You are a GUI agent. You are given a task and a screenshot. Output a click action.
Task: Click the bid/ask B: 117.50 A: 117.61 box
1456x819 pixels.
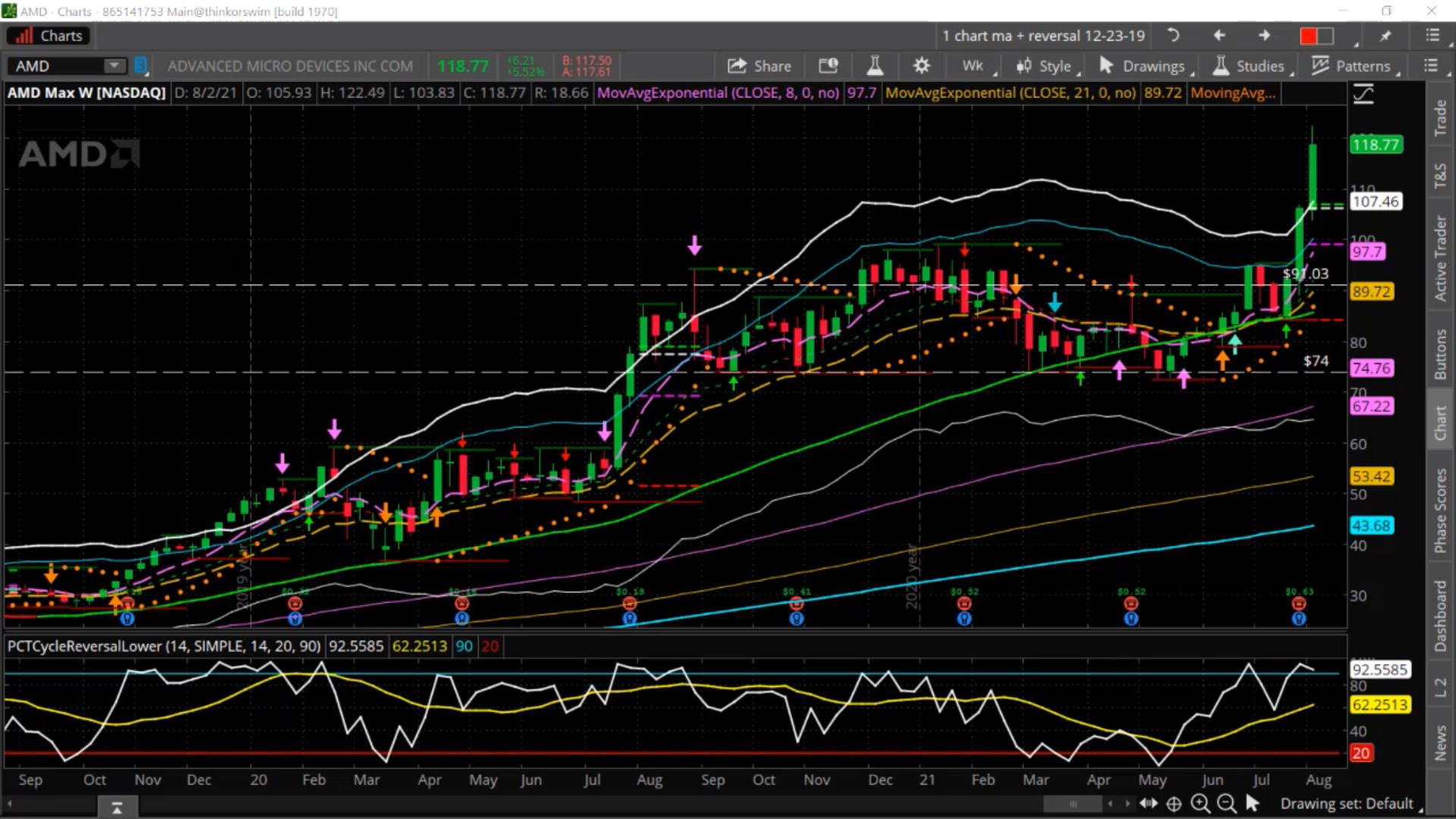(586, 66)
